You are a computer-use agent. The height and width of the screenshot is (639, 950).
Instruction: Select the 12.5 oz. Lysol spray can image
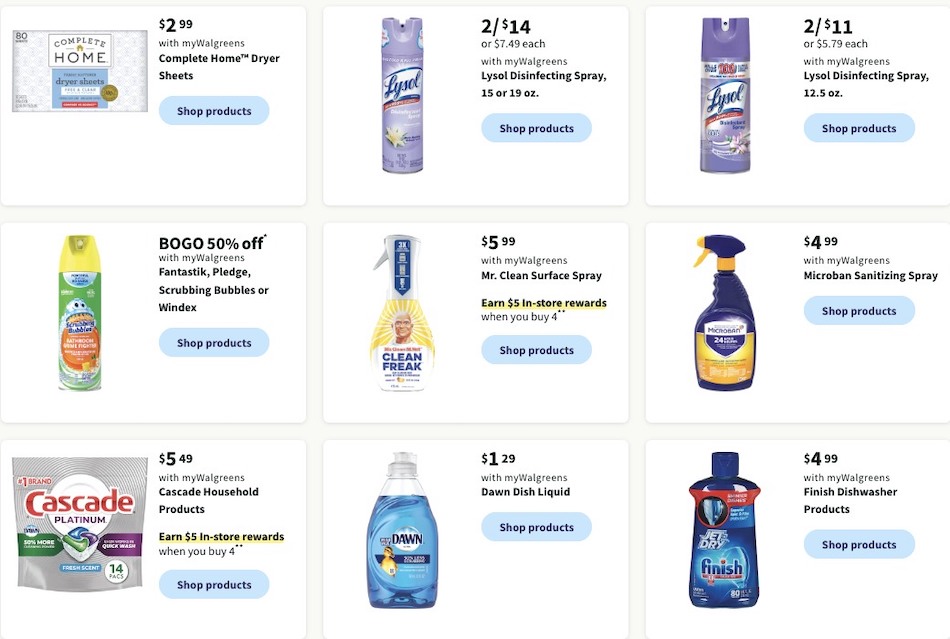(x=725, y=94)
